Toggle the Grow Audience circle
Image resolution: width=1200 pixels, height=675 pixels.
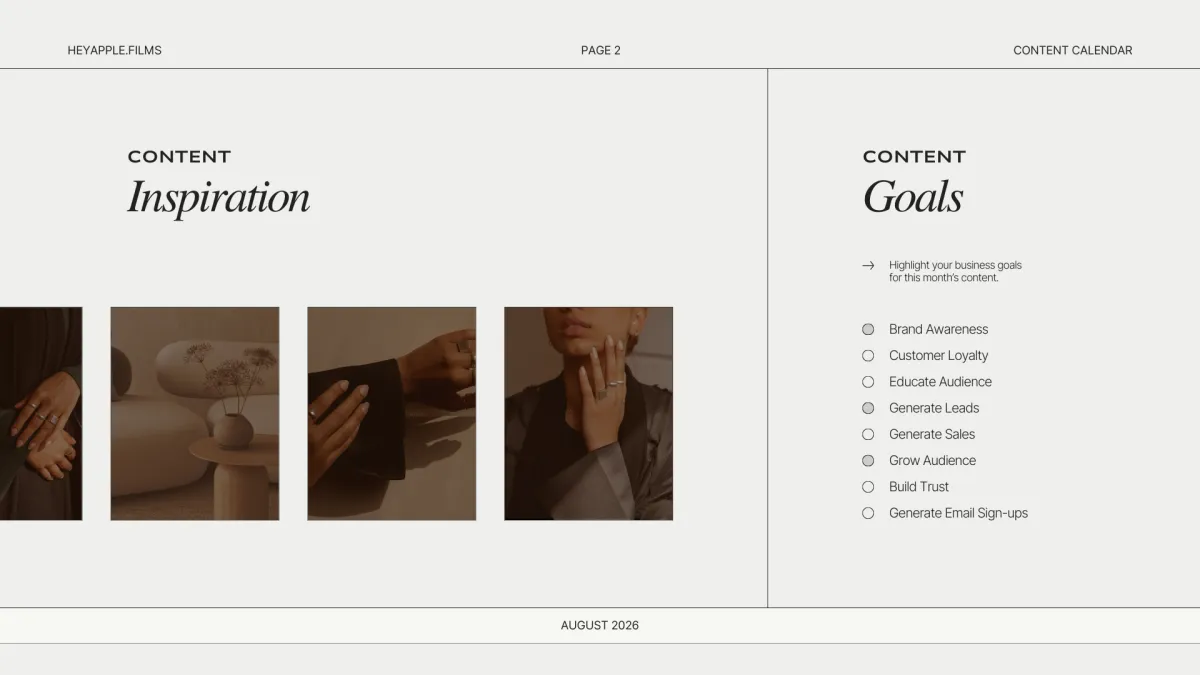point(868,460)
